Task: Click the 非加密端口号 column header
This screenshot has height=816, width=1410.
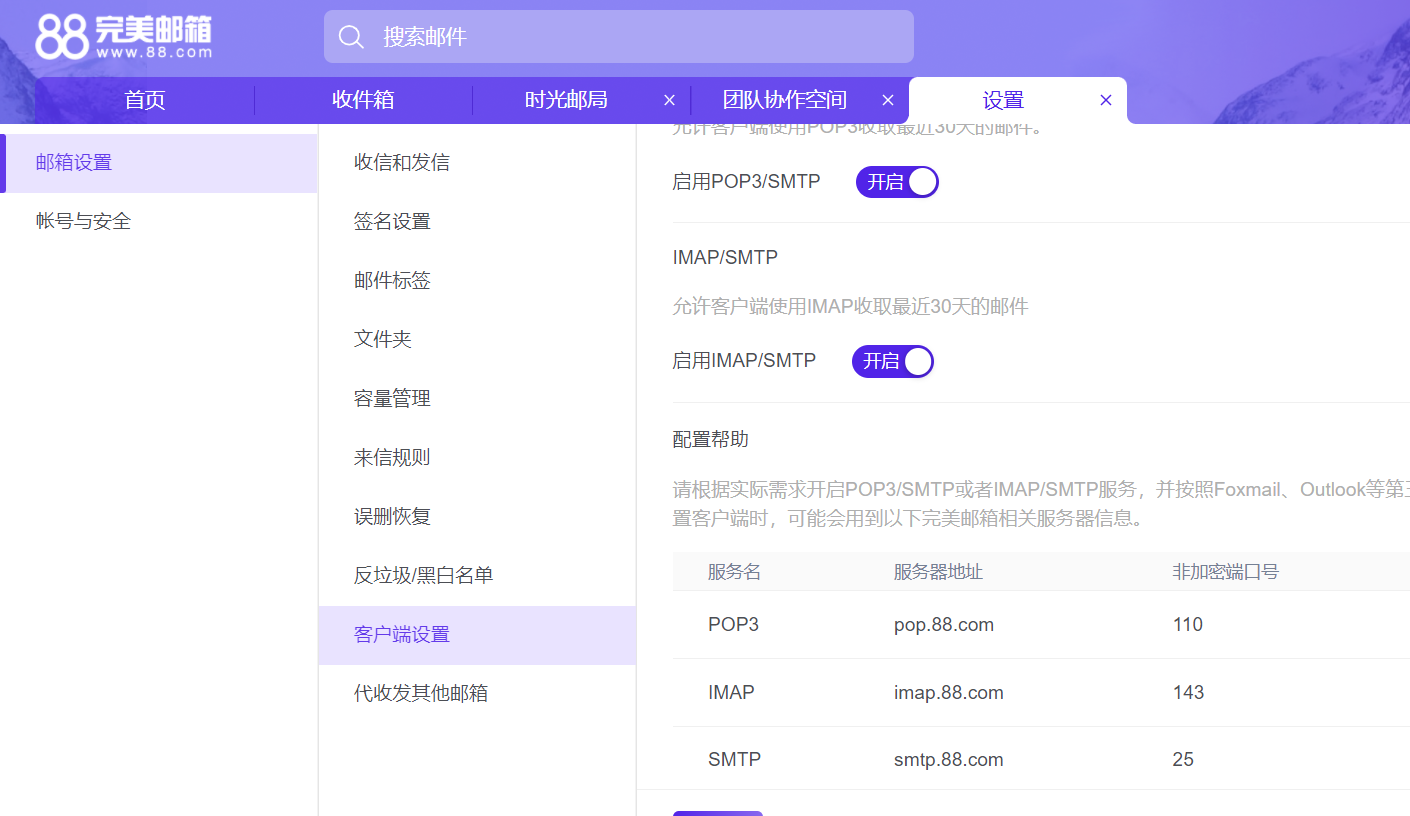Action: (x=1225, y=572)
